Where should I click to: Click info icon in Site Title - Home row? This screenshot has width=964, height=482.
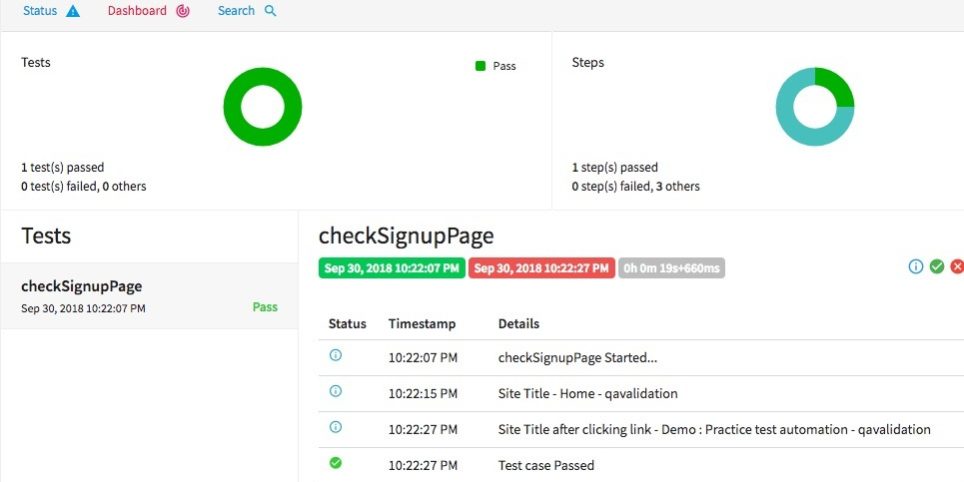click(336, 391)
